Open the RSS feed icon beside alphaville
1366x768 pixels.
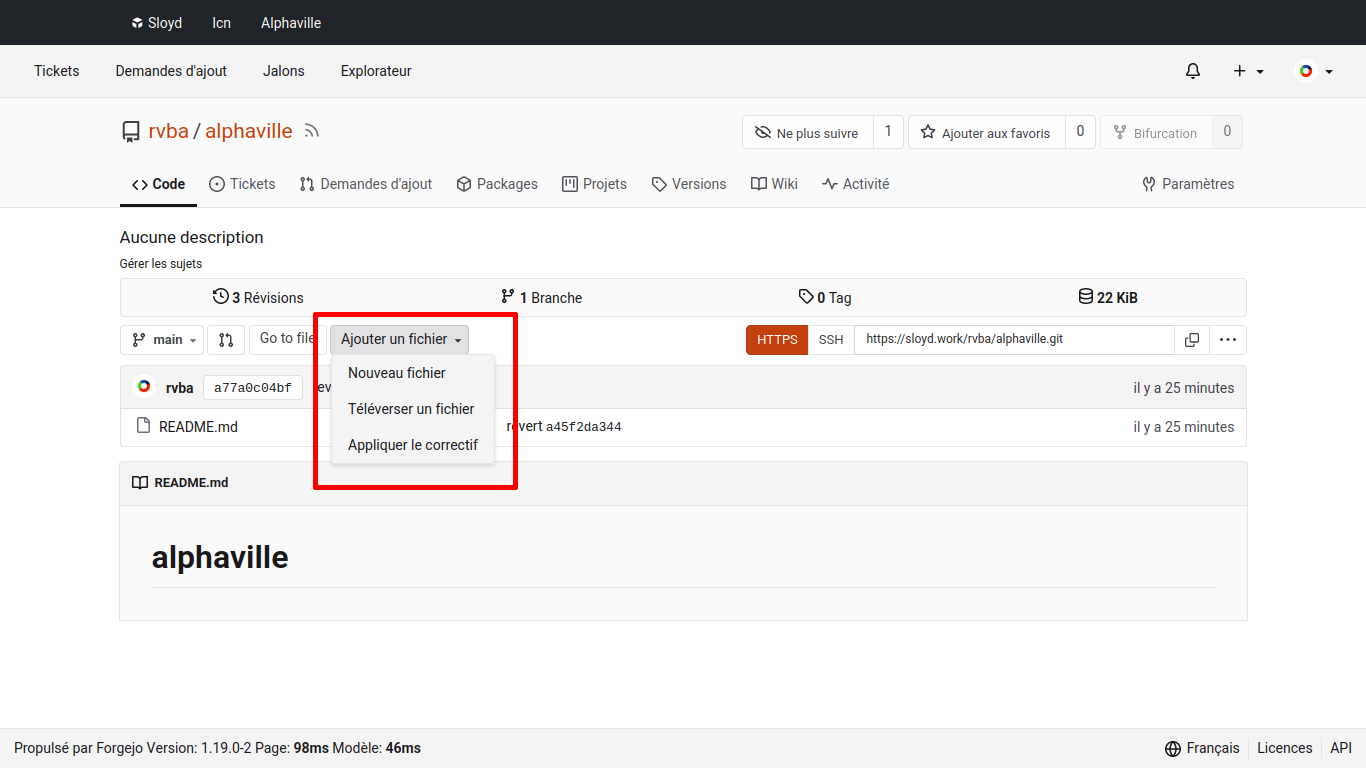tap(312, 131)
